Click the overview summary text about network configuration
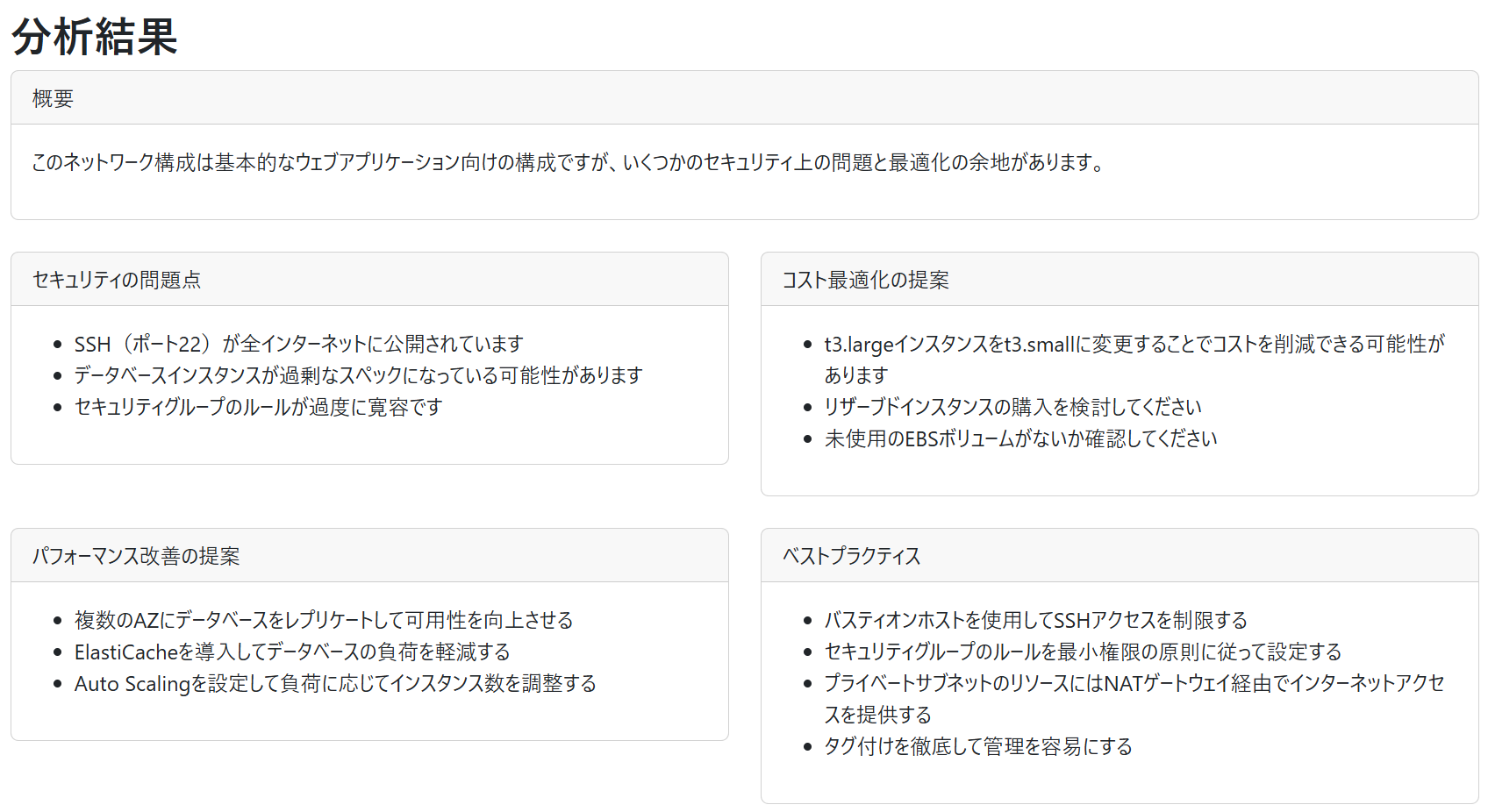 pos(568,161)
